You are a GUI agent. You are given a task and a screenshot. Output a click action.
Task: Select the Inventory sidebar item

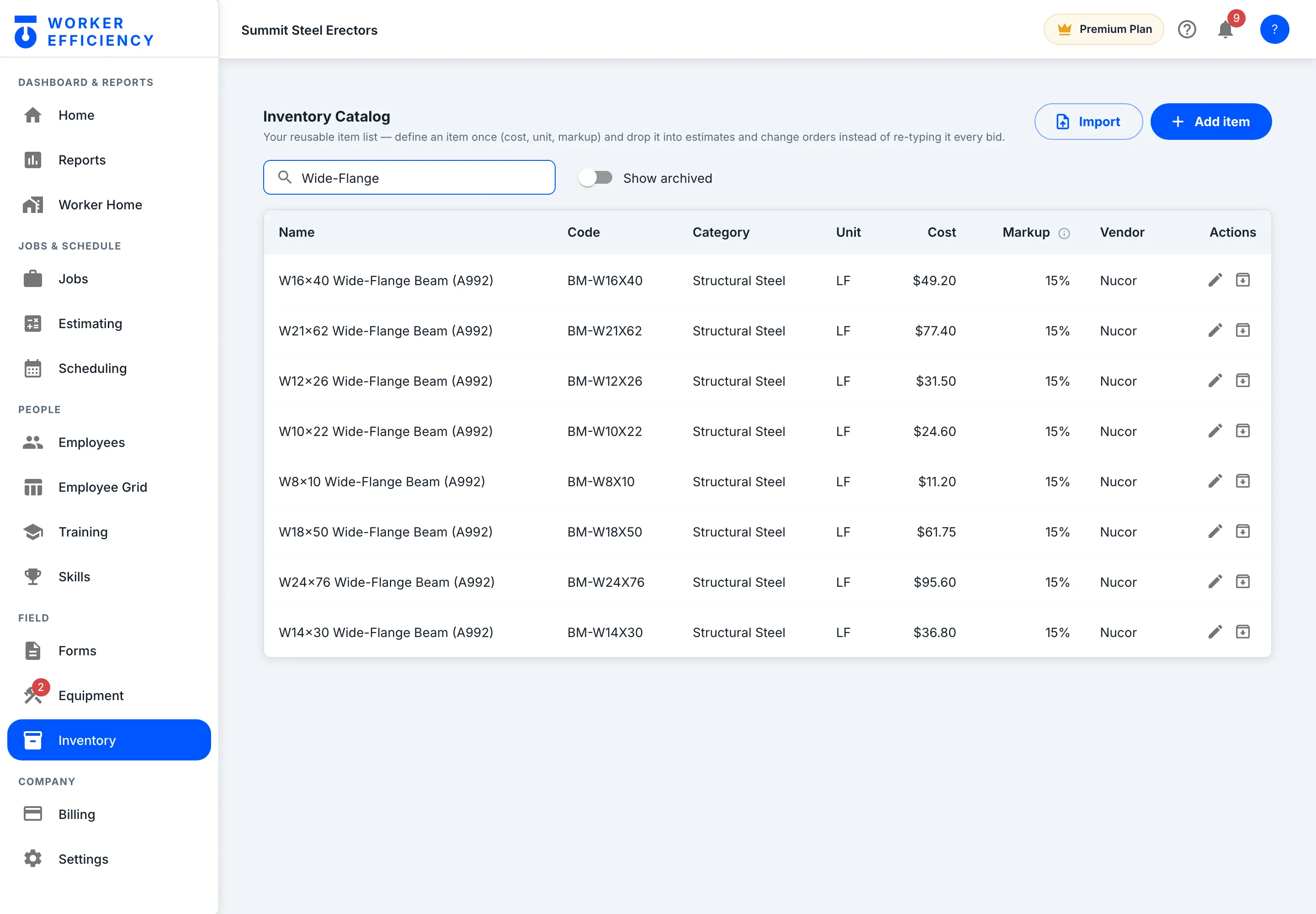click(x=109, y=740)
